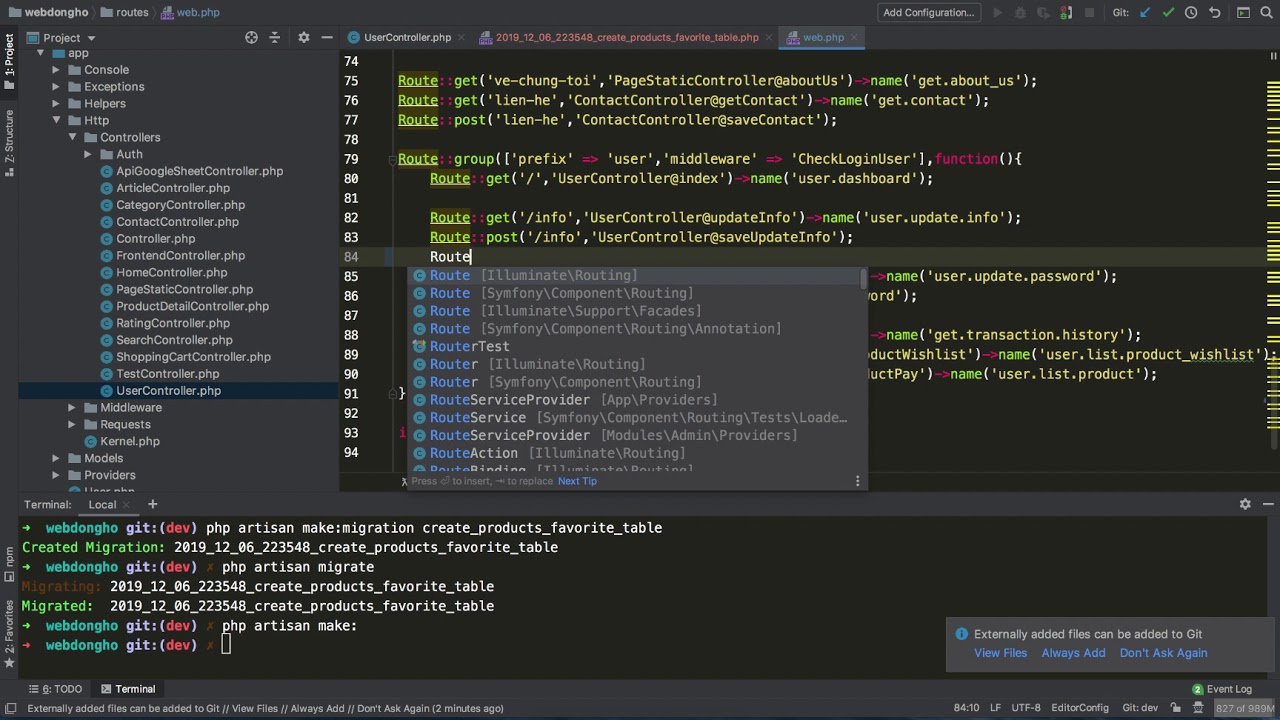Click the LF line separator status entry
Viewport: 1280px width, 720px height.
click(996, 708)
